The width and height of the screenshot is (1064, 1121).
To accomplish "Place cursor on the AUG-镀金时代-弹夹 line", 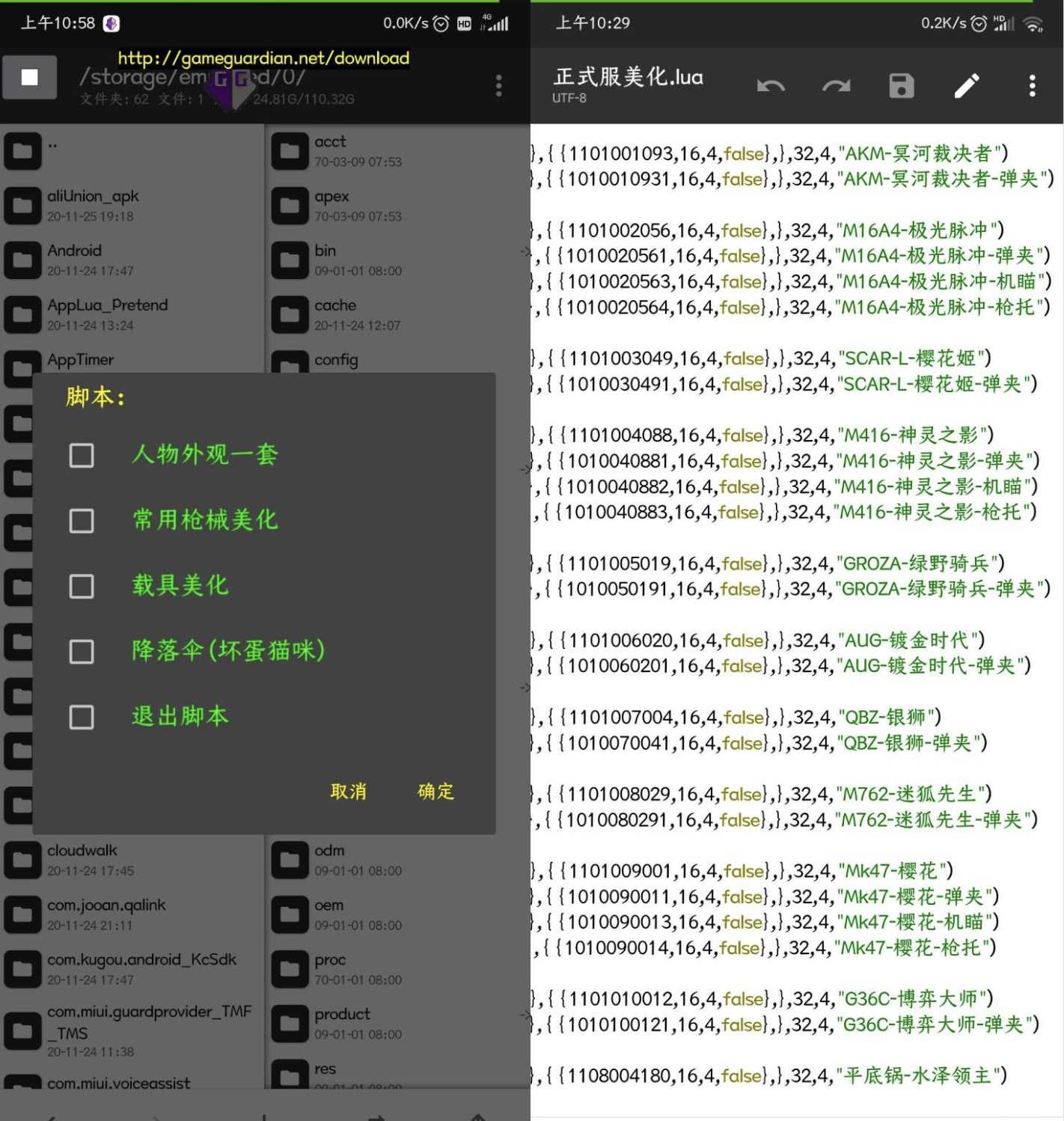I will click(x=781, y=666).
